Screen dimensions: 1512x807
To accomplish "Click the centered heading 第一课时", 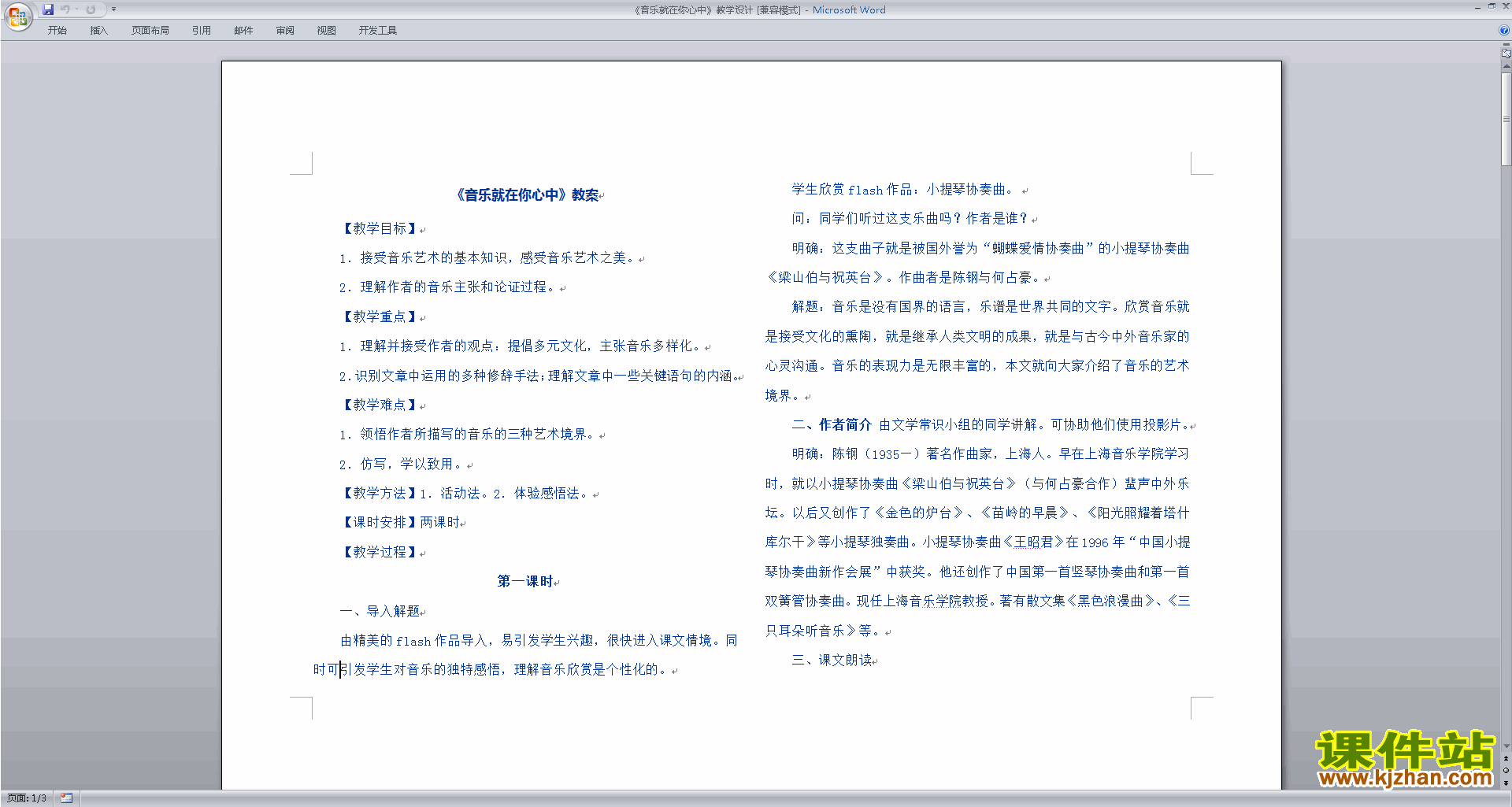I will 525,581.
